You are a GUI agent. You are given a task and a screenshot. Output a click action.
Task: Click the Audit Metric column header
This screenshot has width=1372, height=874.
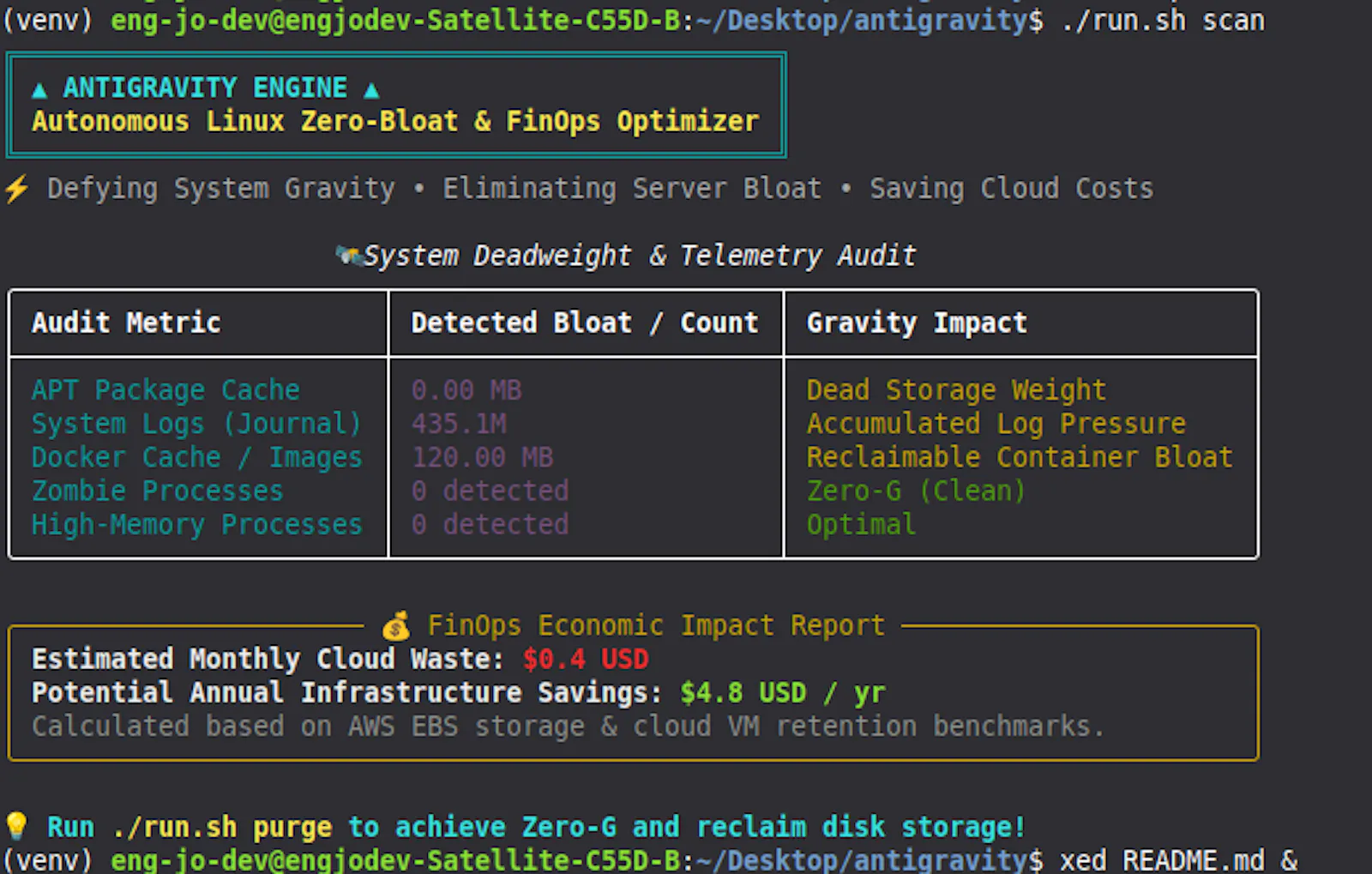126,322
